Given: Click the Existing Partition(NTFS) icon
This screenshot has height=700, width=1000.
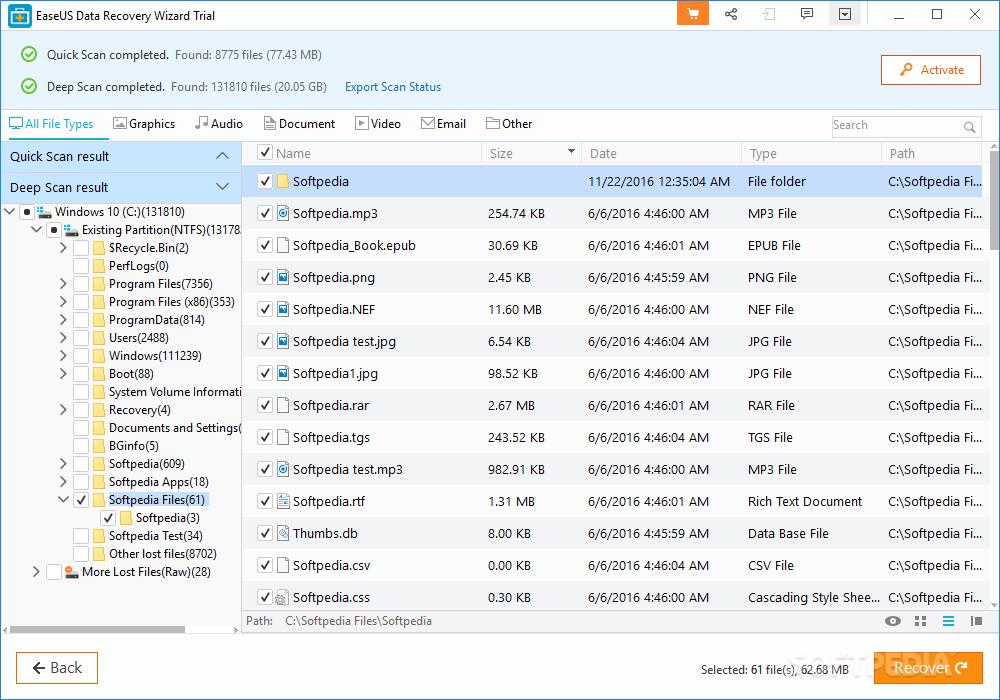Looking at the screenshot, I should click(71, 230).
